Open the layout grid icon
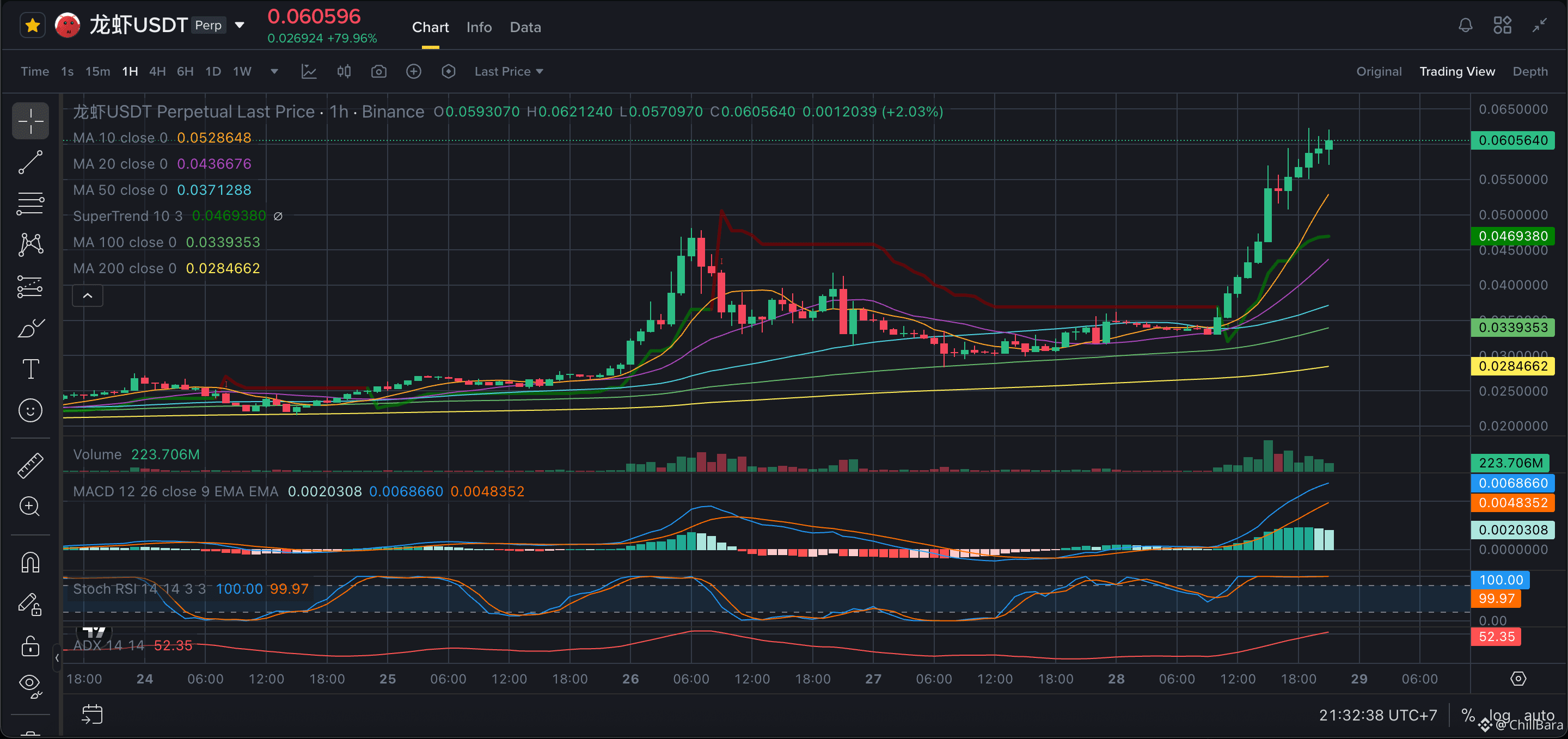1568x739 pixels. point(1502,26)
